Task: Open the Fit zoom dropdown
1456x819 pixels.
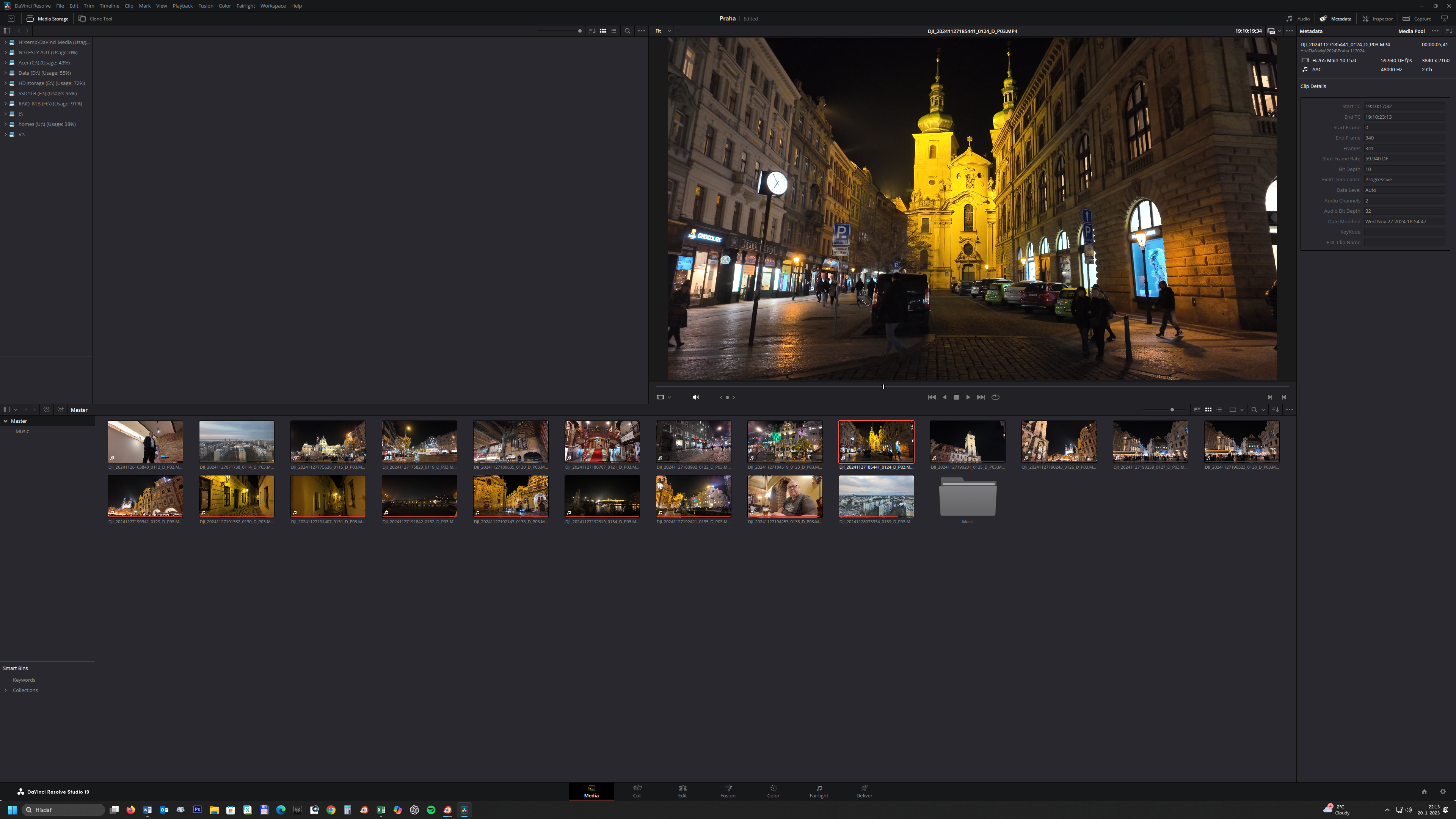Action: pos(663,31)
